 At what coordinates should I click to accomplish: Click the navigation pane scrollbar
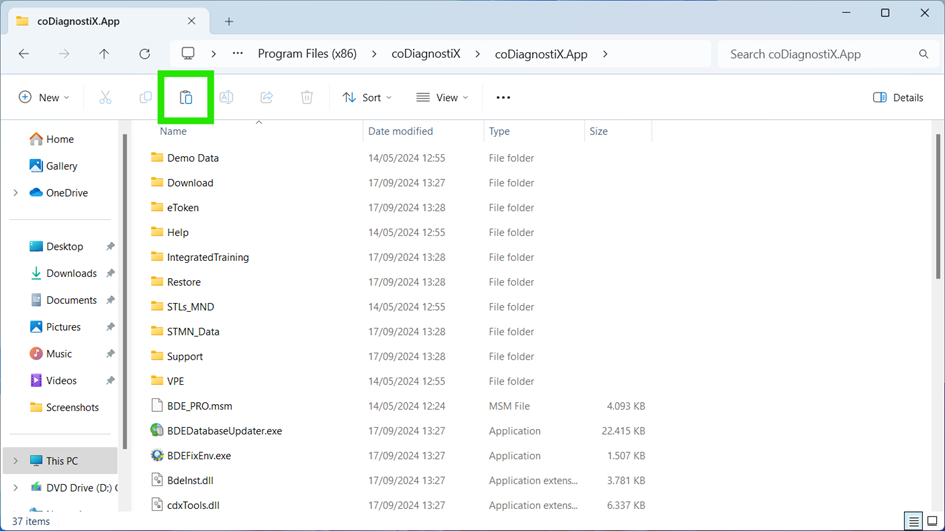125,292
